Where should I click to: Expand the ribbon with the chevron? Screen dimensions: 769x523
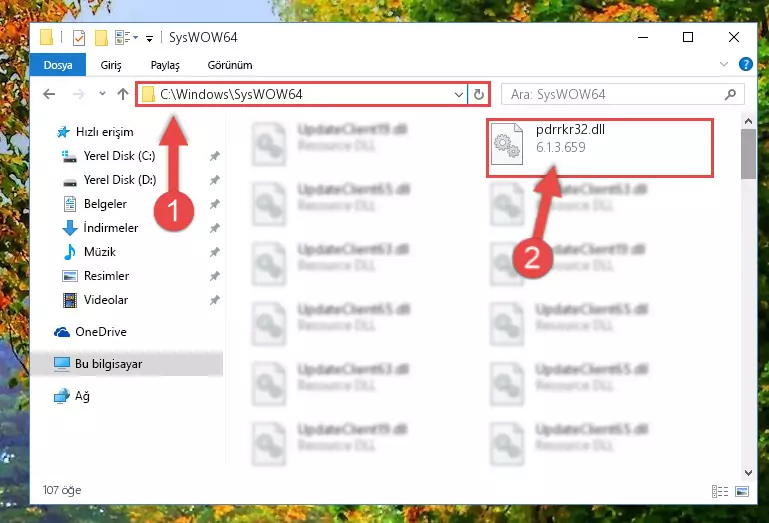723,64
